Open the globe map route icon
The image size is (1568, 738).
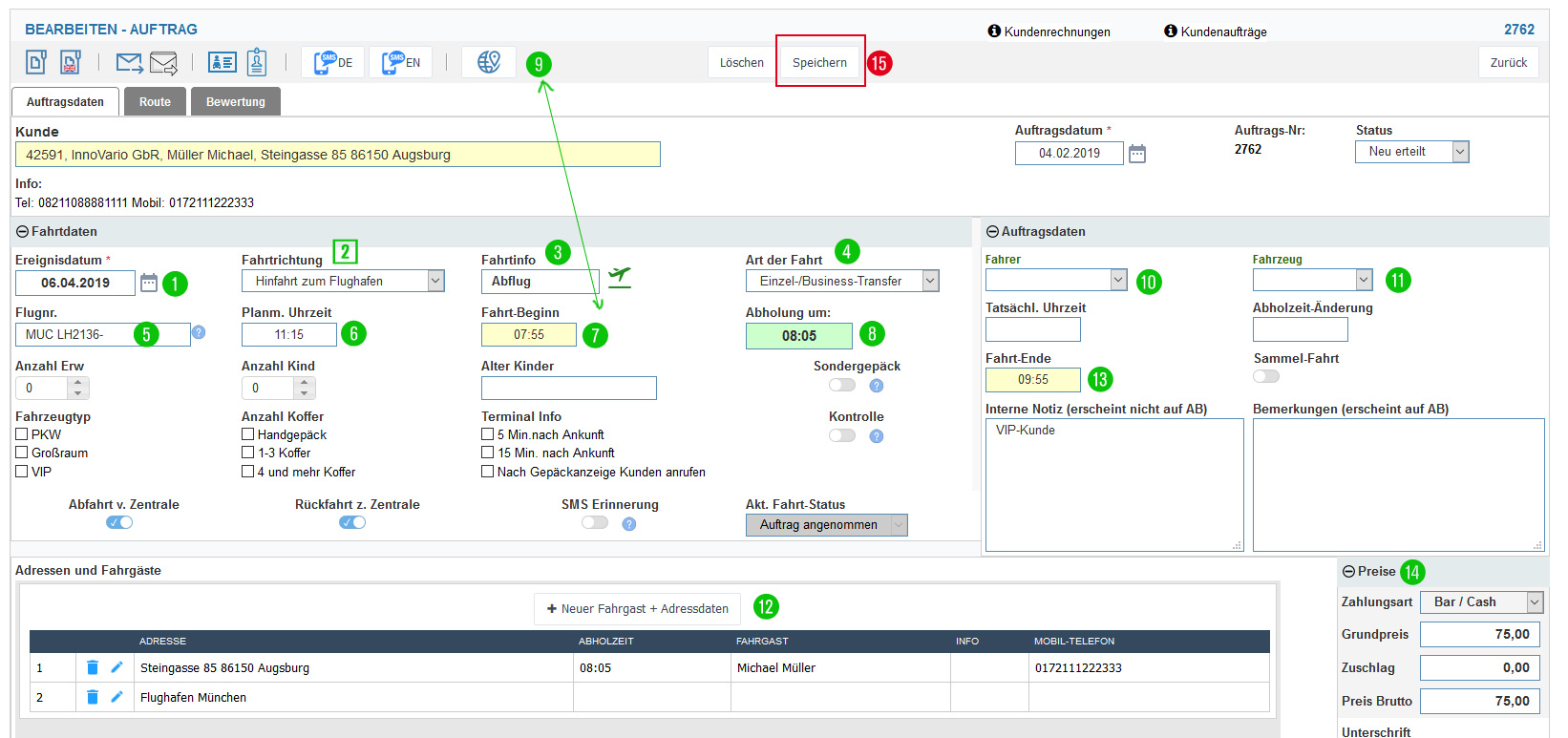[x=489, y=63]
